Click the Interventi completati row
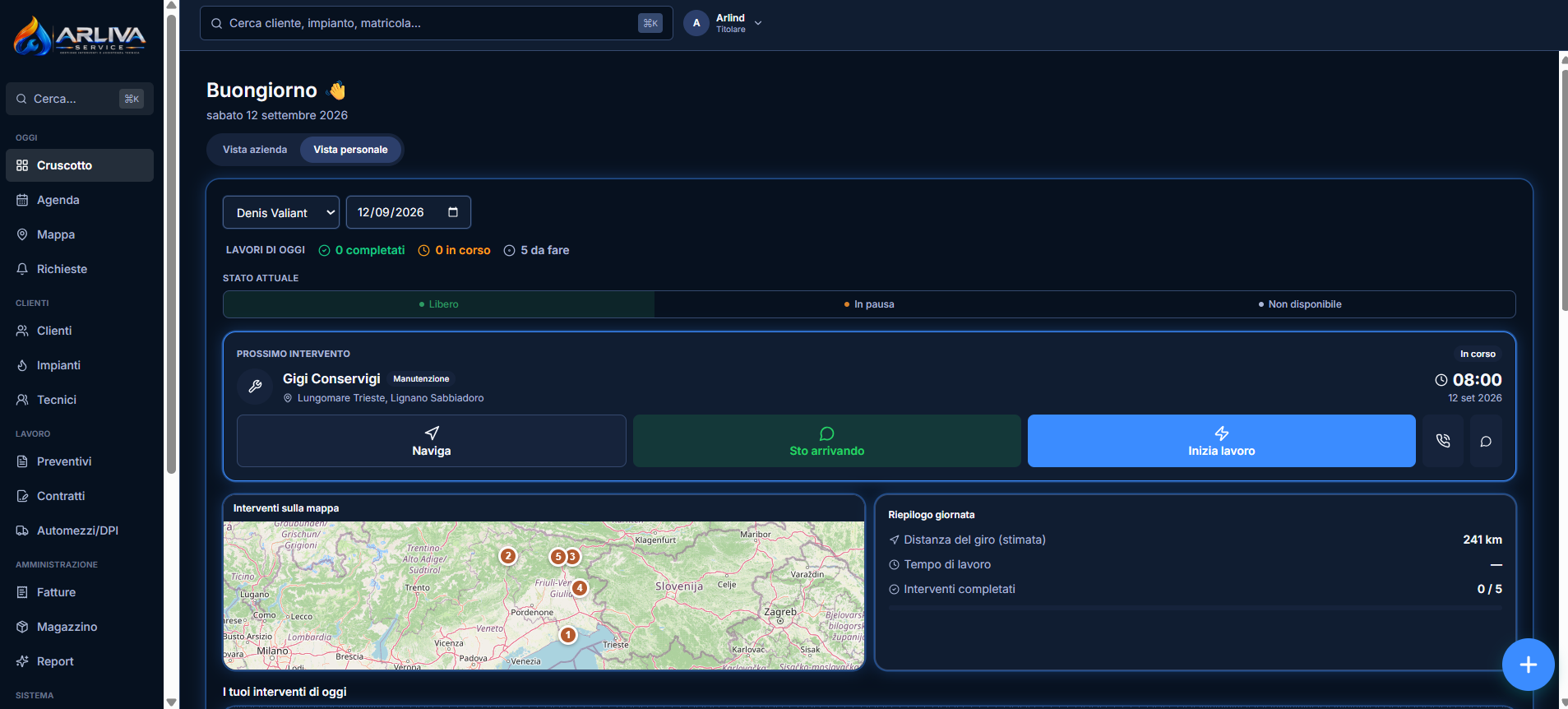1568x709 pixels. coord(1196,589)
